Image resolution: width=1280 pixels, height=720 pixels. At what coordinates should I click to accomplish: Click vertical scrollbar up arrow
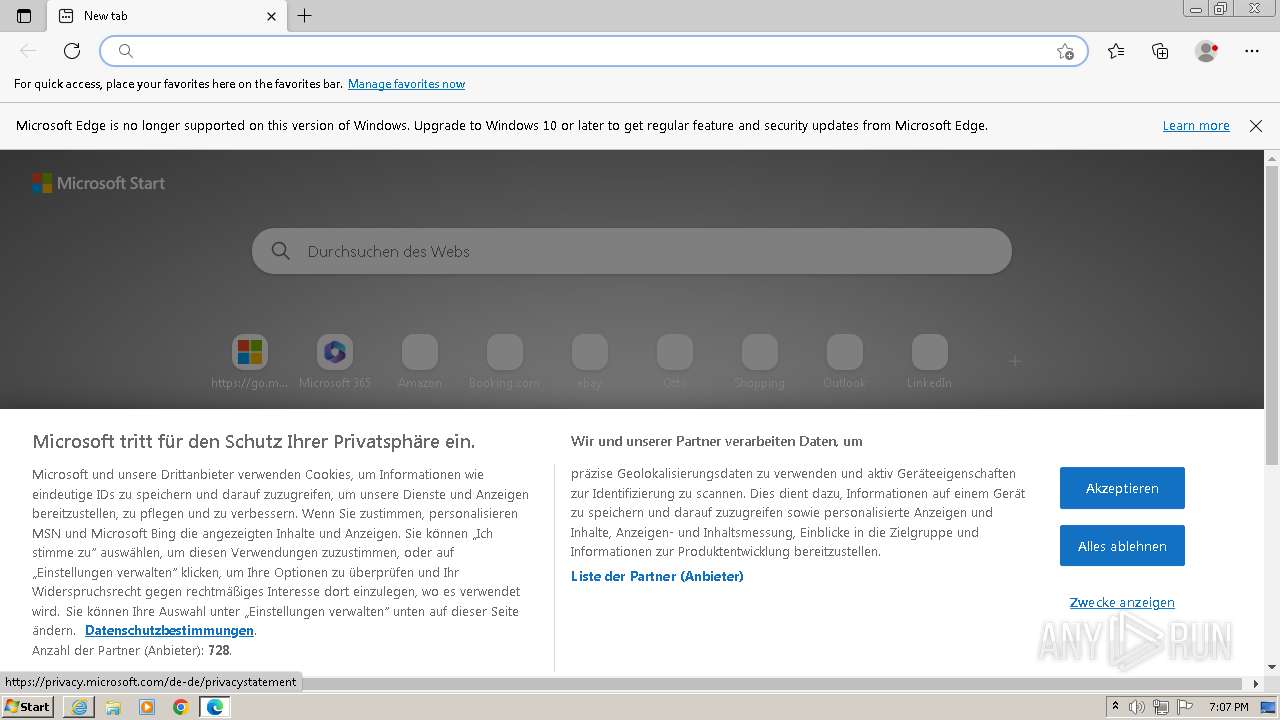1272,158
